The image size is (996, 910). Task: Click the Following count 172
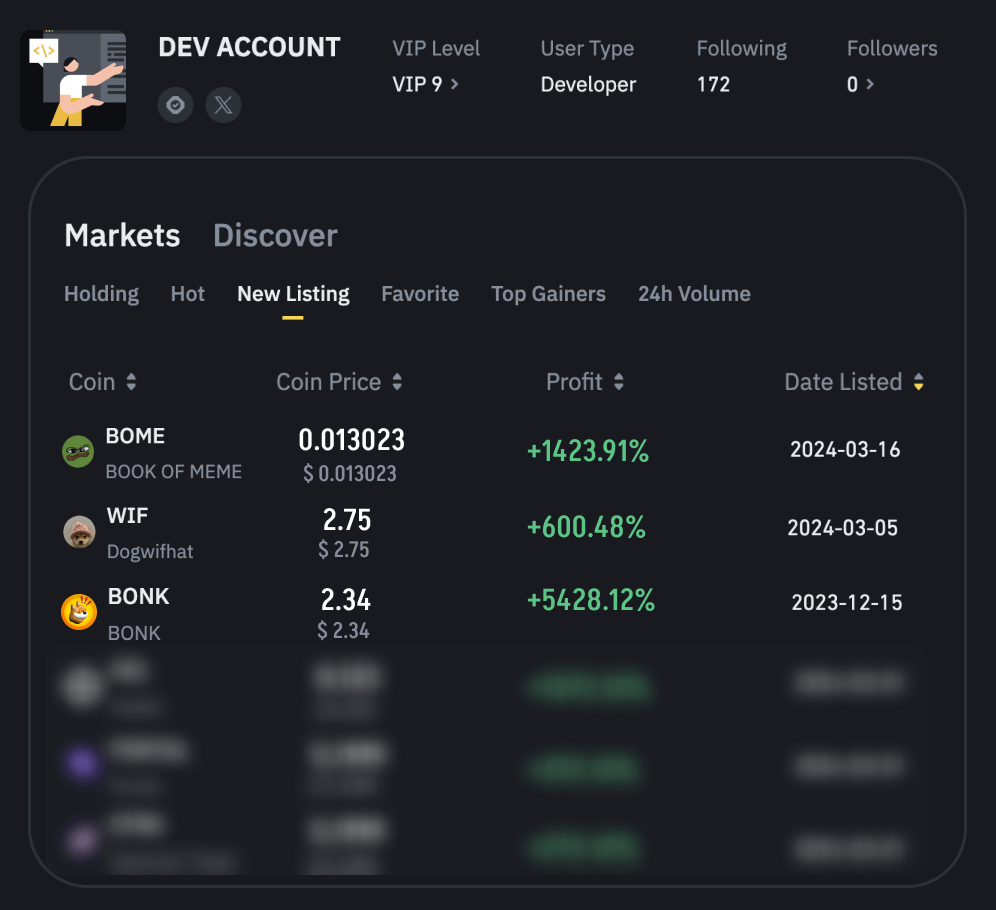click(x=713, y=84)
